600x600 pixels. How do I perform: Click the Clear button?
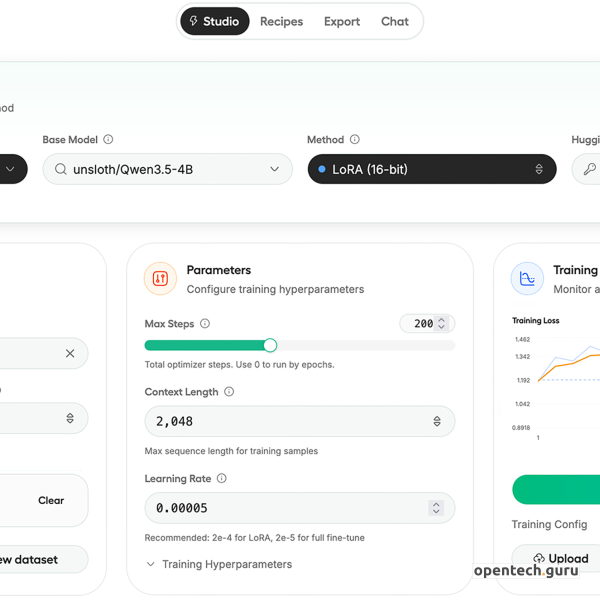(51, 500)
